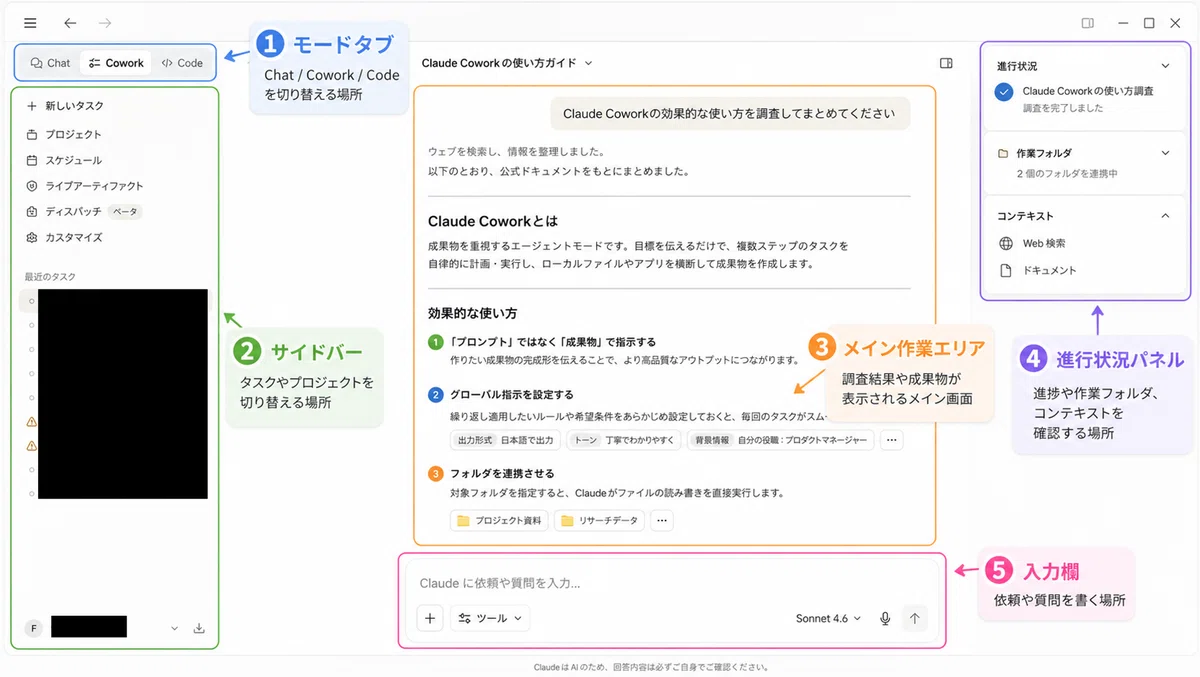Viewport: 1200px width, 677px height.
Task: Open the Sonnet 4.6 model selector
Action: pos(829,619)
